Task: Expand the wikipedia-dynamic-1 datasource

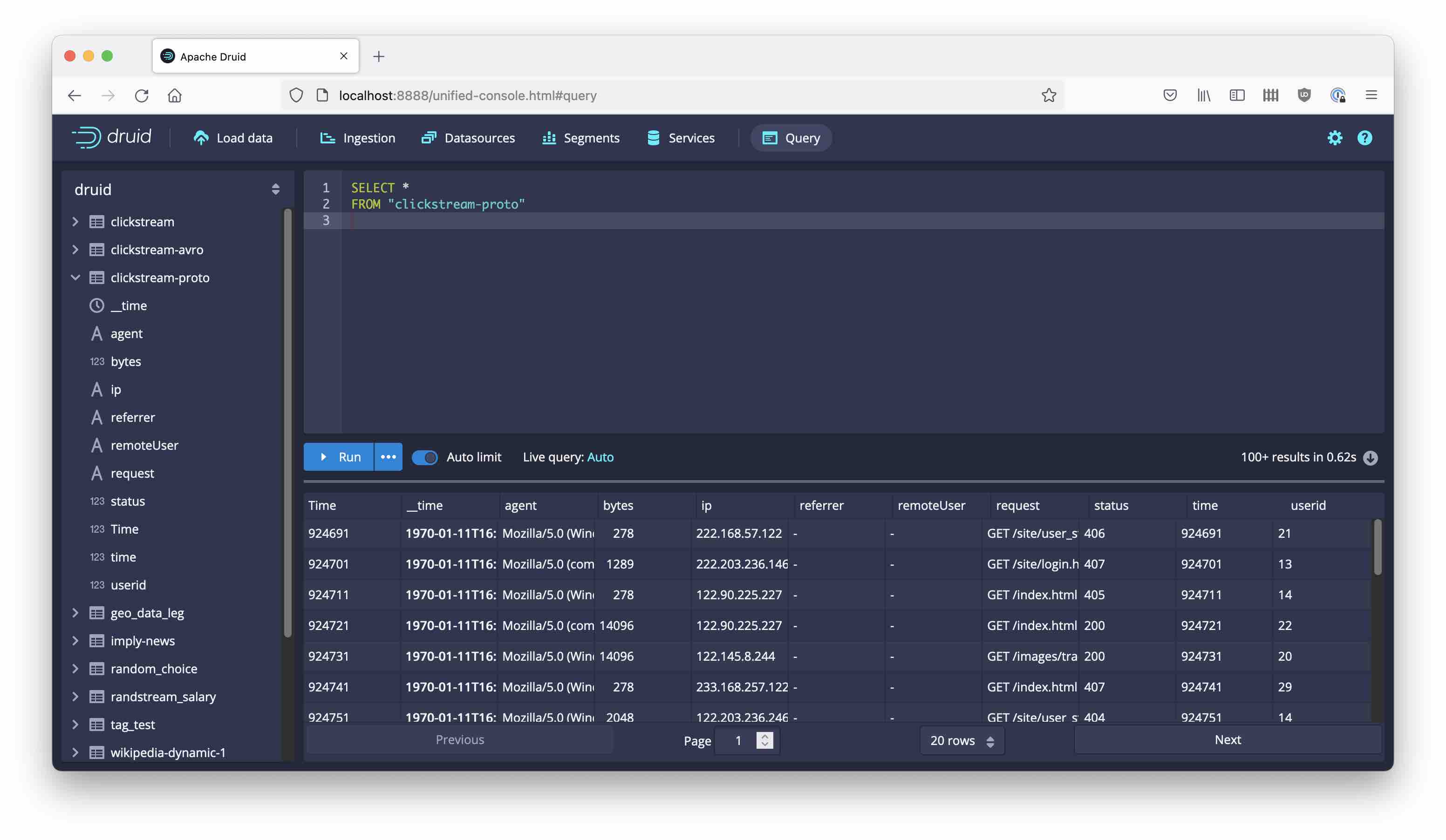Action: point(76,752)
